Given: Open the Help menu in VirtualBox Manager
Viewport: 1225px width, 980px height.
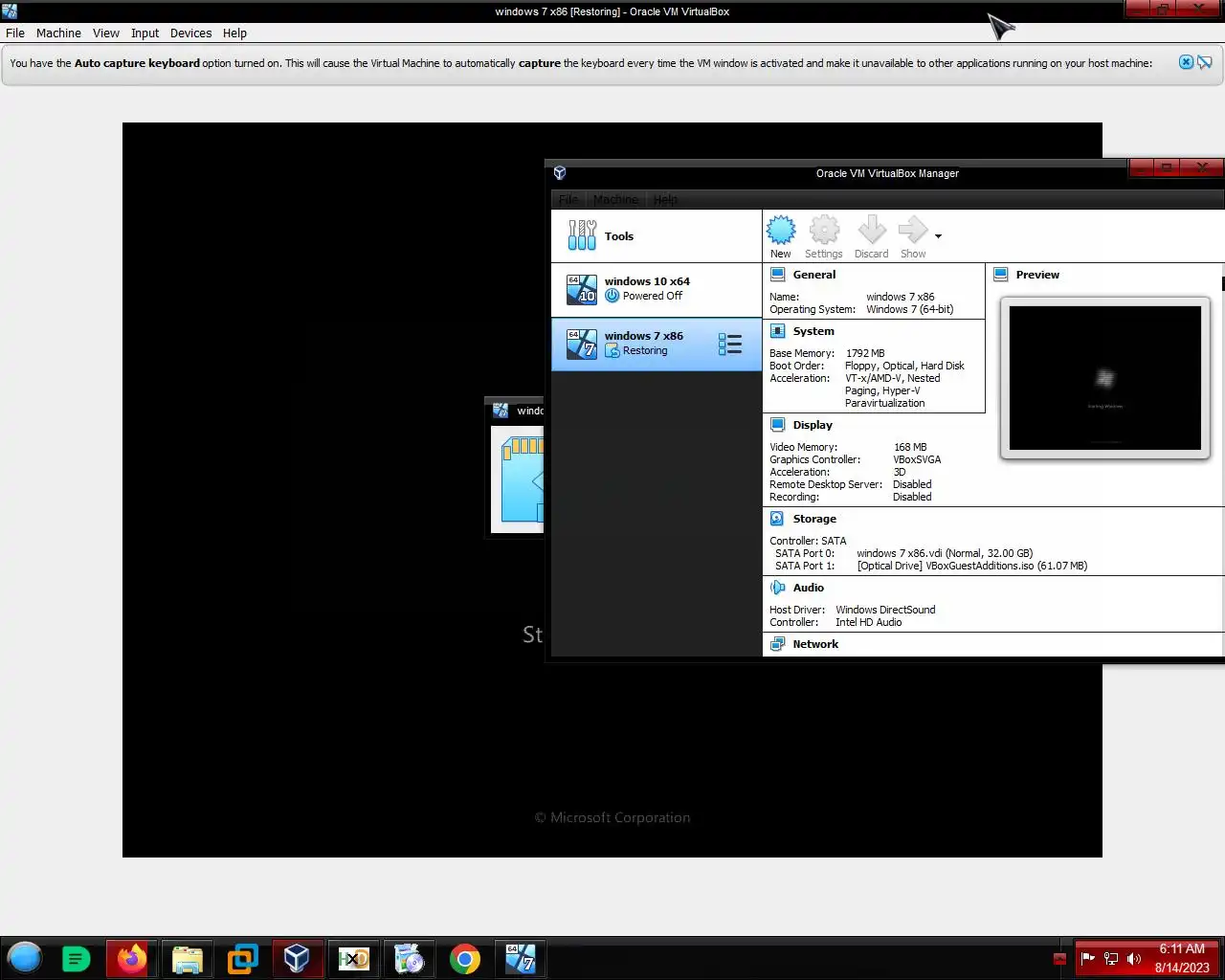Looking at the screenshot, I should pos(665,199).
